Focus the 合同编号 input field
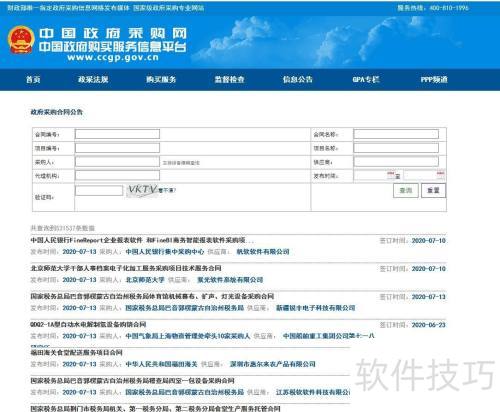This screenshot has height=412, width=500. coord(117,134)
